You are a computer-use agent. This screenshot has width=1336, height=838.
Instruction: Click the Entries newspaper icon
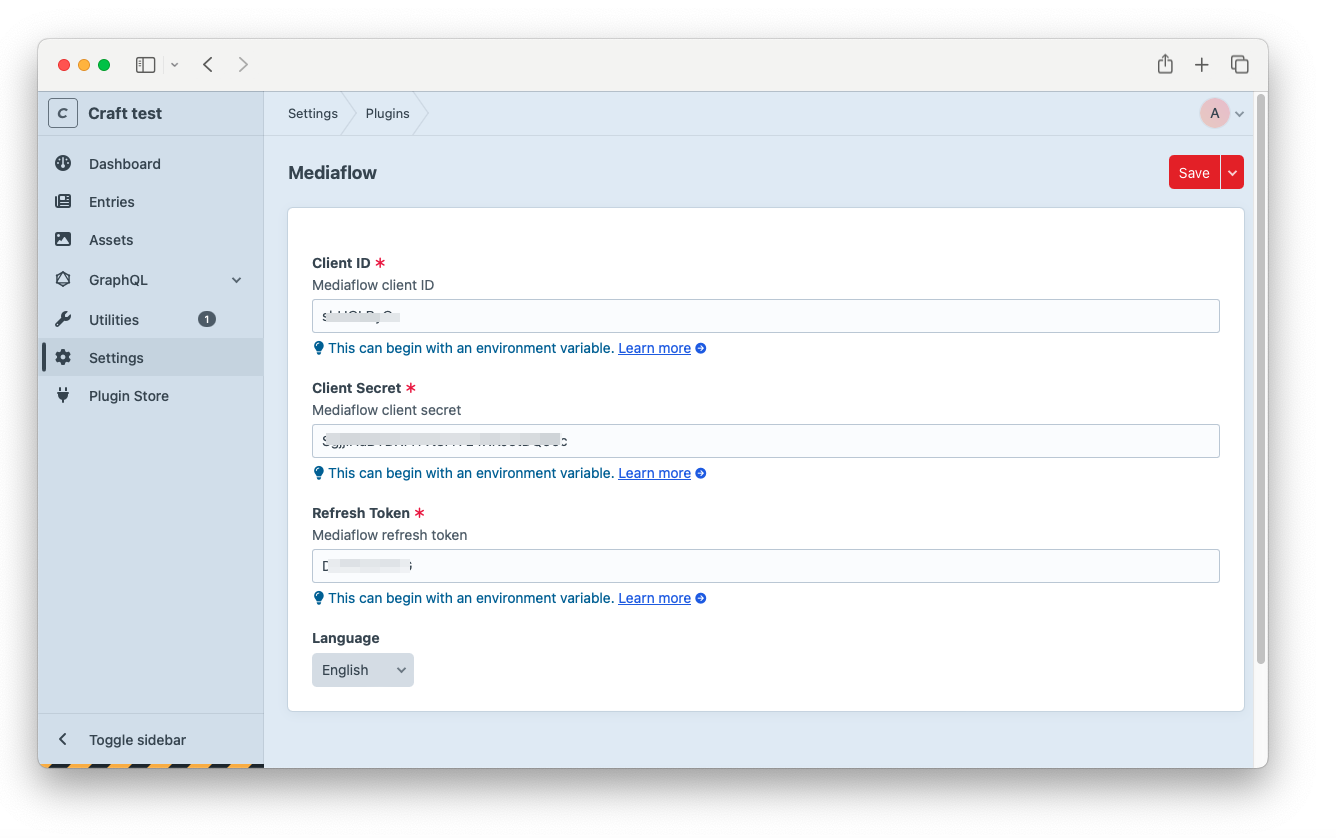click(63, 201)
